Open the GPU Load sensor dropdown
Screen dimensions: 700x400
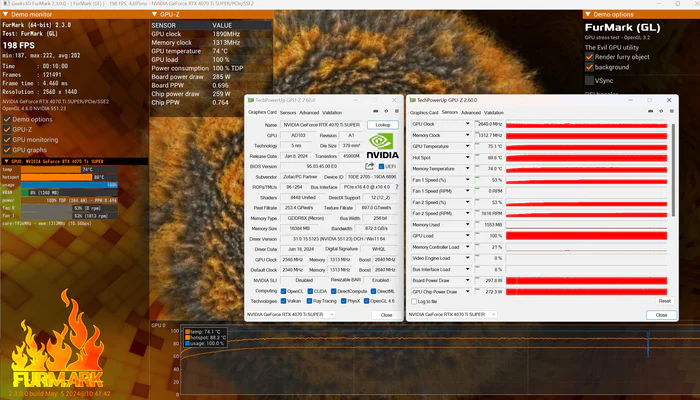[x=467, y=236]
